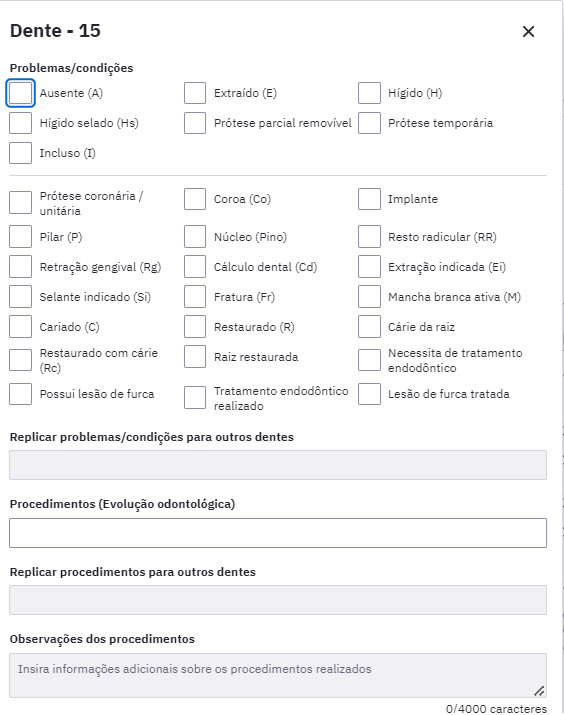Check the Cariado (C) option
Screen dimensions: 564x715
pos(21,327)
